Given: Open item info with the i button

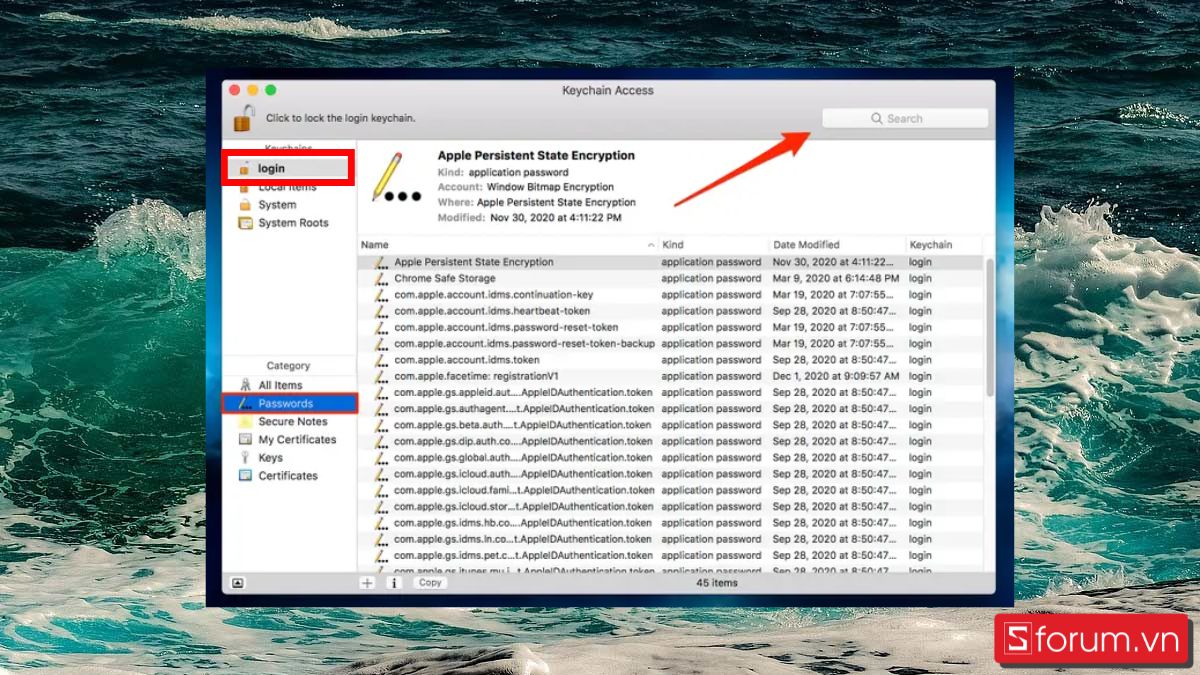Looking at the screenshot, I should click(393, 582).
